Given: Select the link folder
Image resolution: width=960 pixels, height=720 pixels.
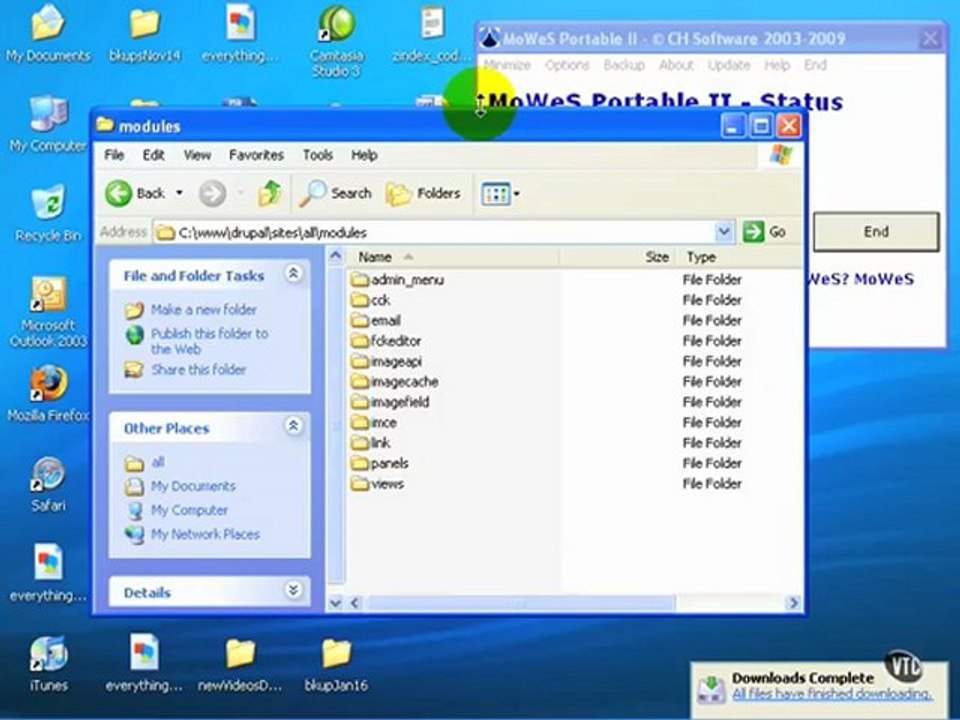Looking at the screenshot, I should (371, 443).
